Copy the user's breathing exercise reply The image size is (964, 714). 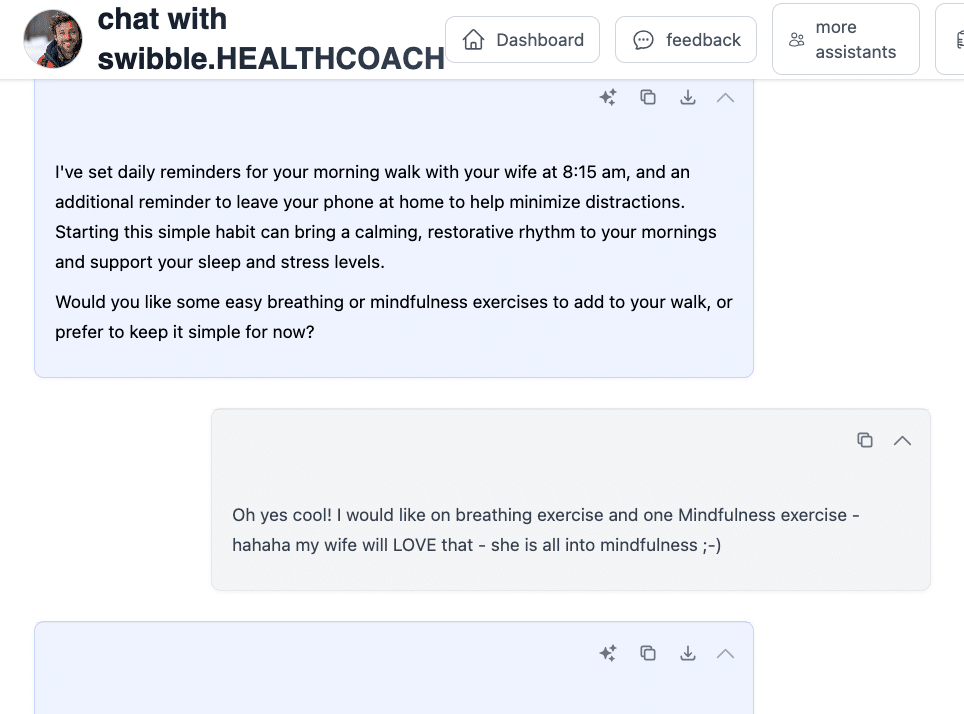point(865,440)
